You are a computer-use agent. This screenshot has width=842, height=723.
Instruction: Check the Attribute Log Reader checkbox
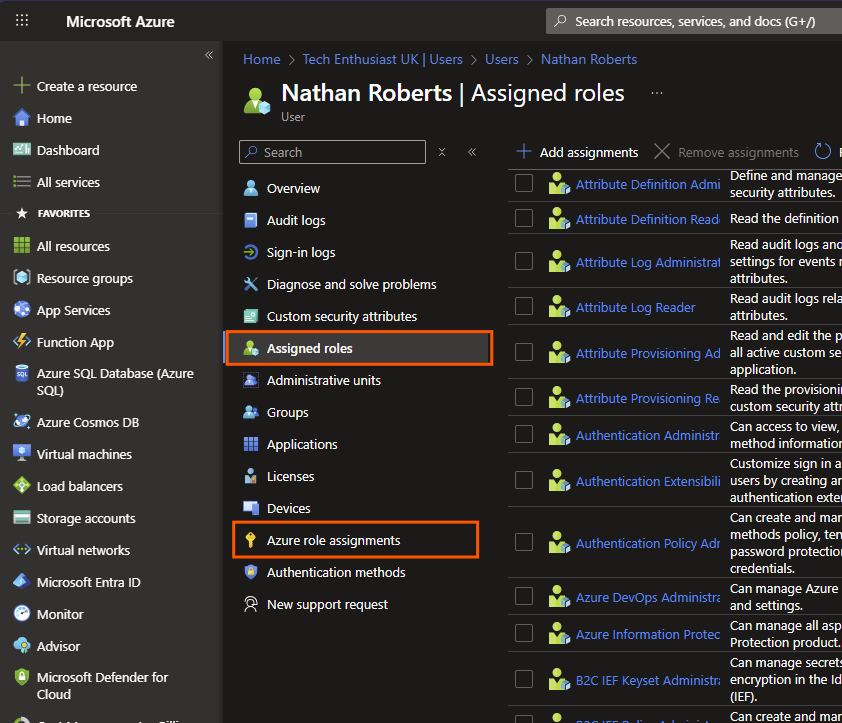tap(524, 307)
